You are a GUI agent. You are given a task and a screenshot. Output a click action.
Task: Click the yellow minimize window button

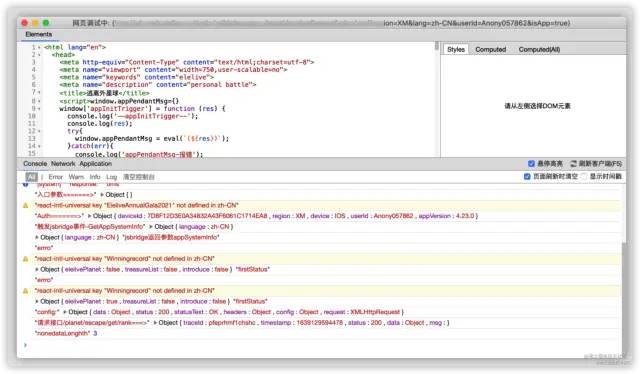[35, 23]
